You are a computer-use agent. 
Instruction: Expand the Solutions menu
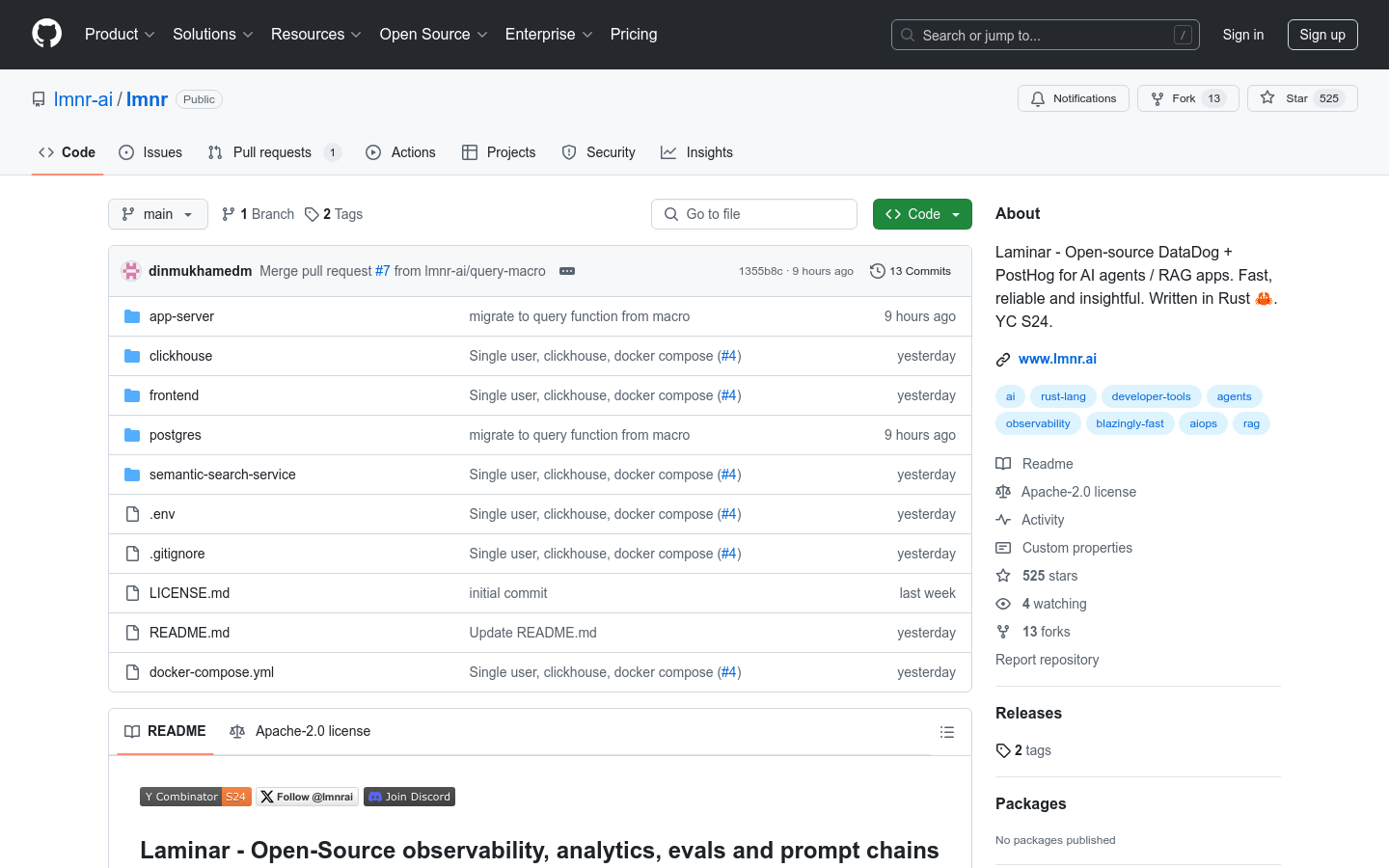[213, 34]
